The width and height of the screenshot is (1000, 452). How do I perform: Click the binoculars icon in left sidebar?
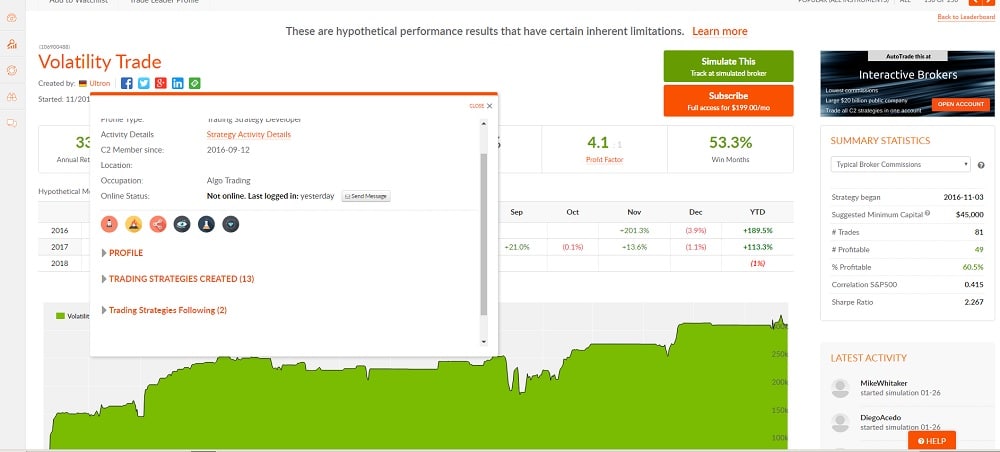11,97
